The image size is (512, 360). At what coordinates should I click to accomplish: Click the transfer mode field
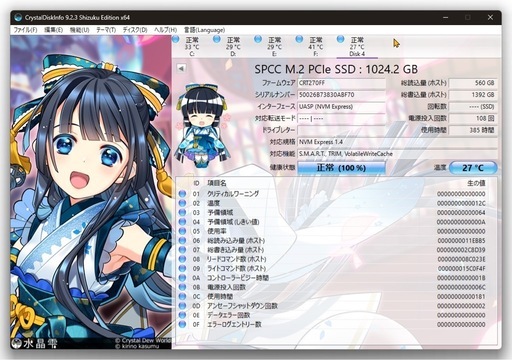[341, 118]
